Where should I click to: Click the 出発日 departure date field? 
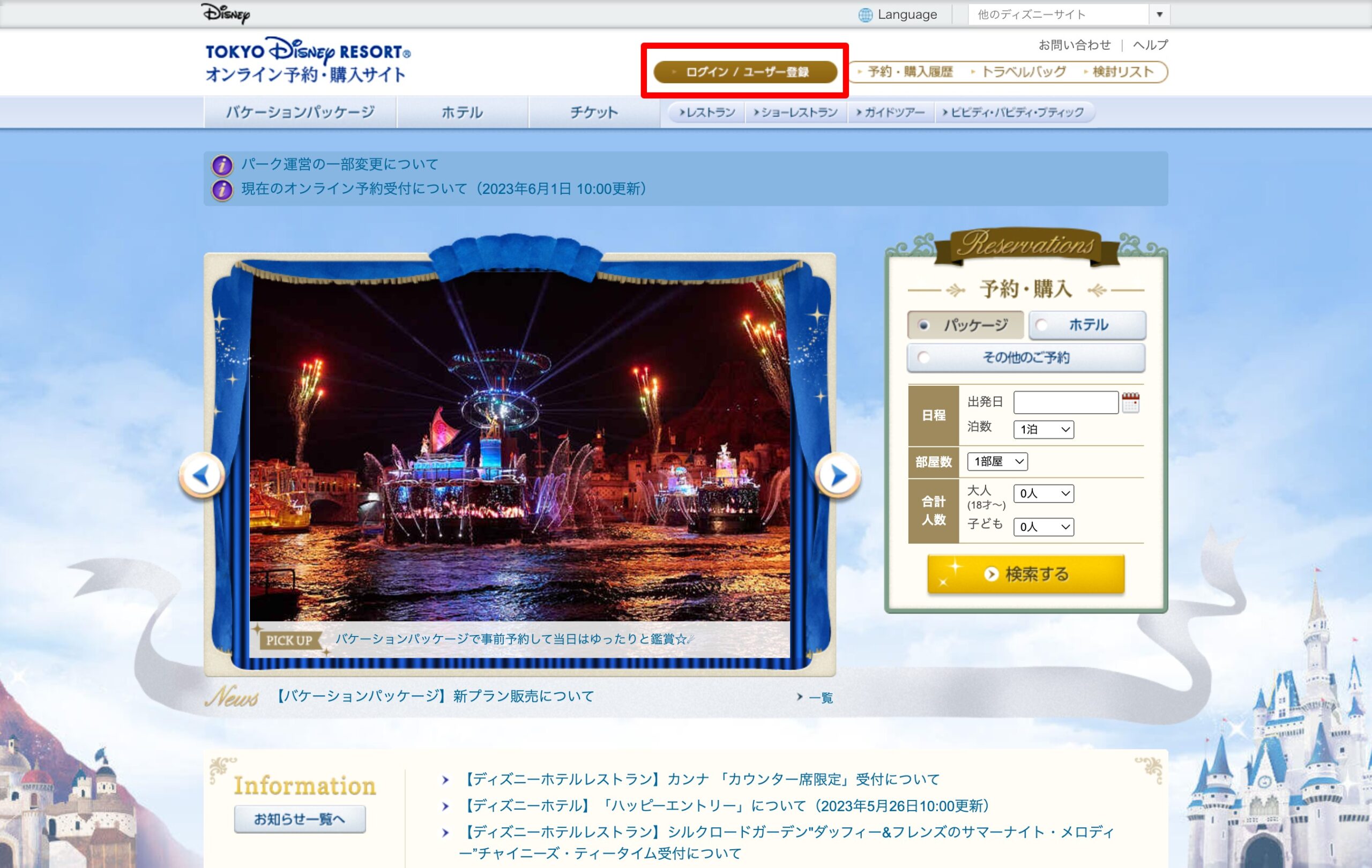pyautogui.click(x=1065, y=402)
